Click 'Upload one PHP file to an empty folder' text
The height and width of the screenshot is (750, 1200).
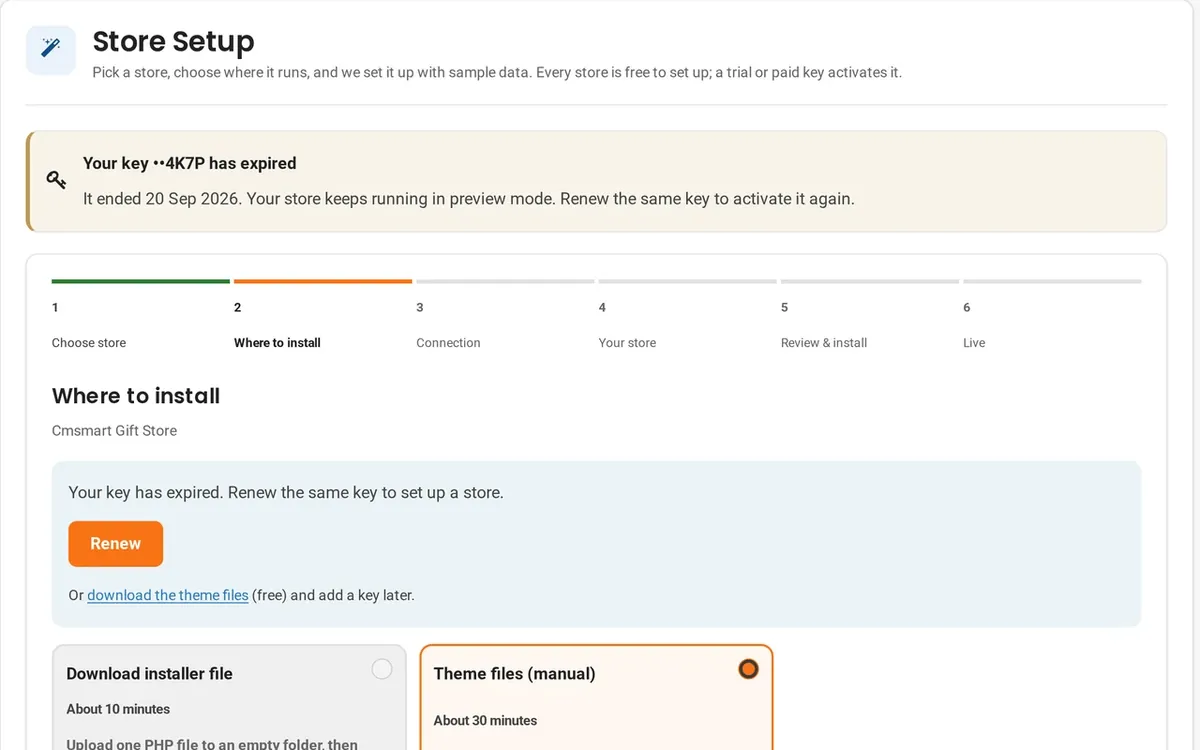coord(212,744)
